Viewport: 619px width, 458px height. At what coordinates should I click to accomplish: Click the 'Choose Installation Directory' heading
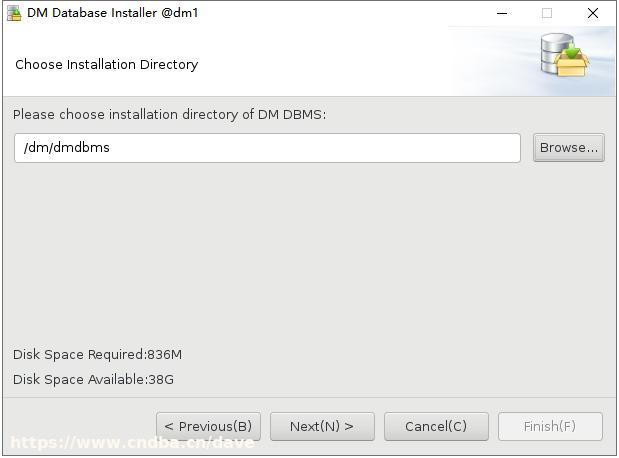[107, 64]
